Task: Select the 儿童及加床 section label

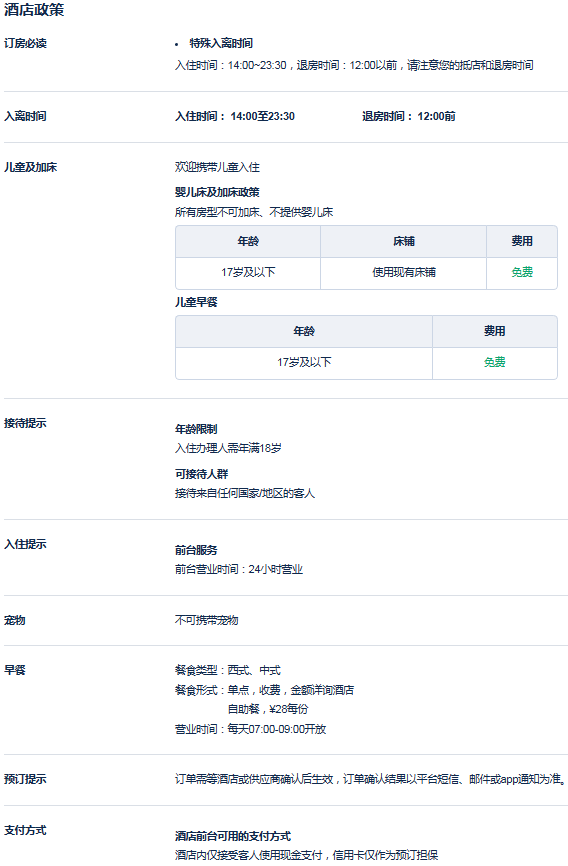Action: click(x=30, y=167)
